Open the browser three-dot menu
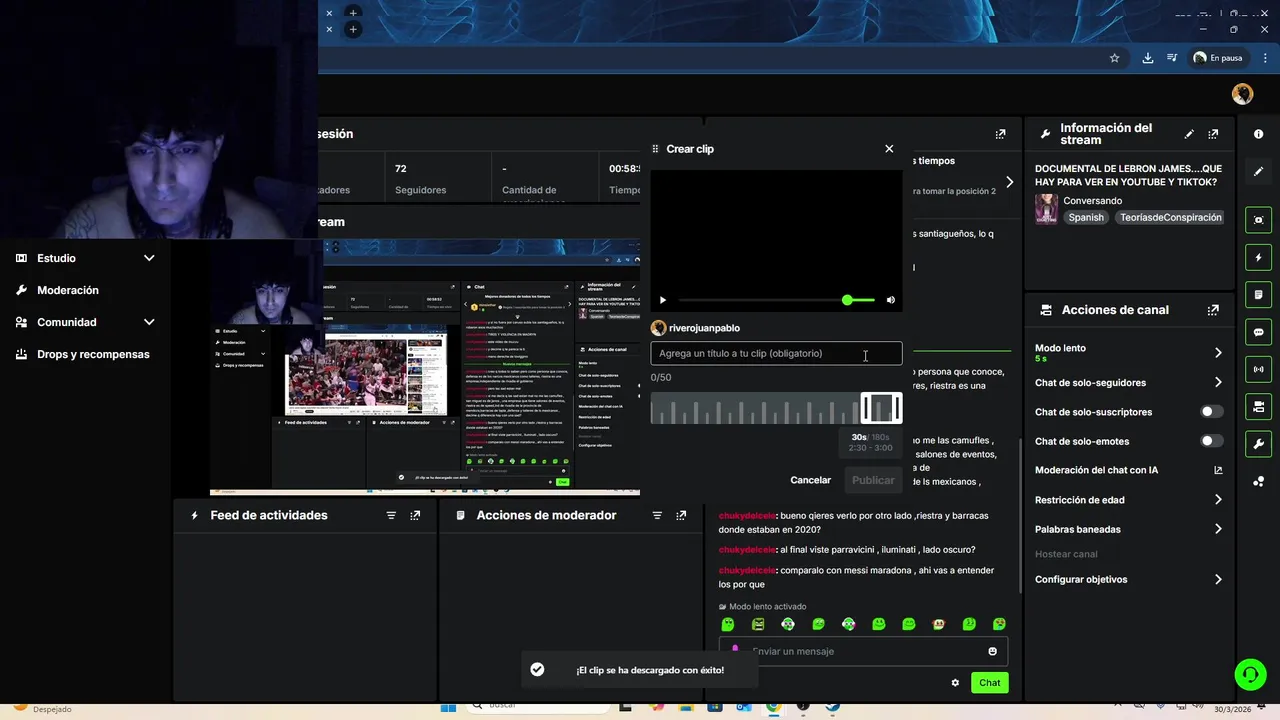Viewport: 1280px width, 720px height. click(1265, 58)
